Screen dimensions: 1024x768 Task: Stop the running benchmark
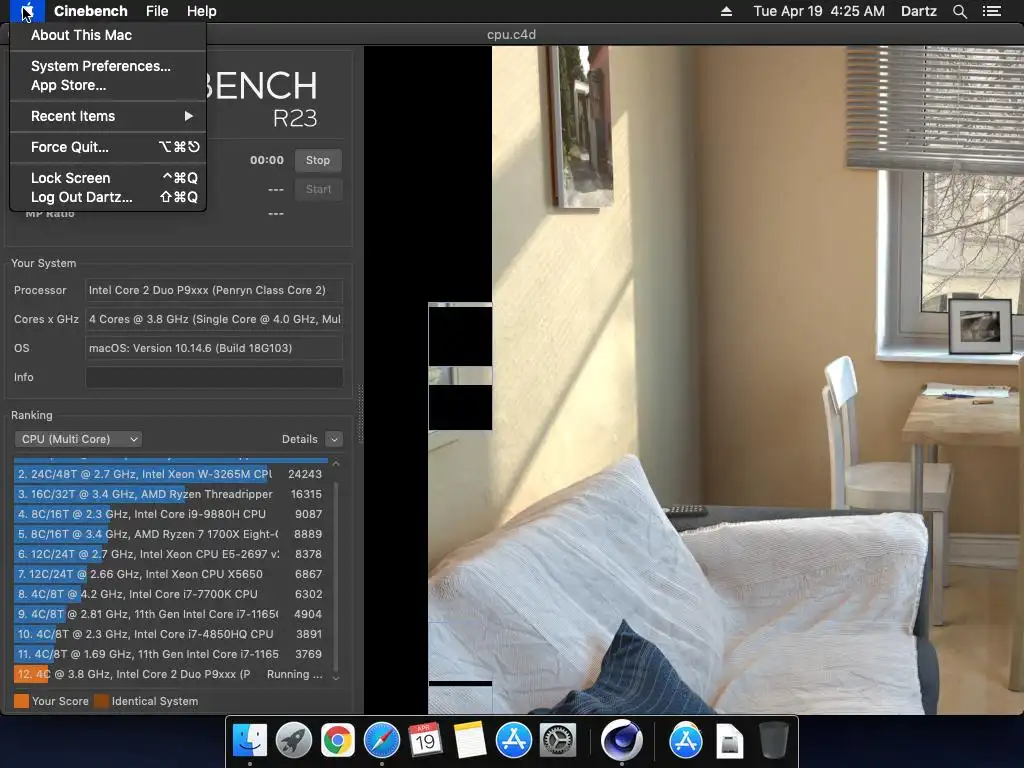tap(318, 160)
